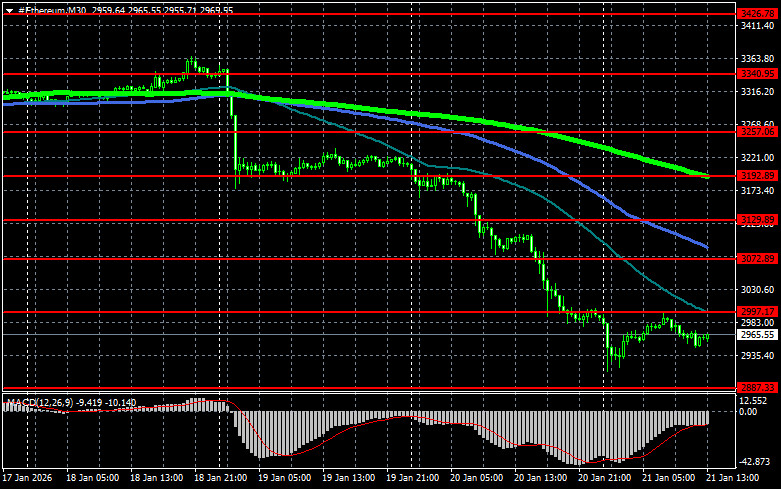Click the 18 Jan 05:00 time label

pos(93,478)
